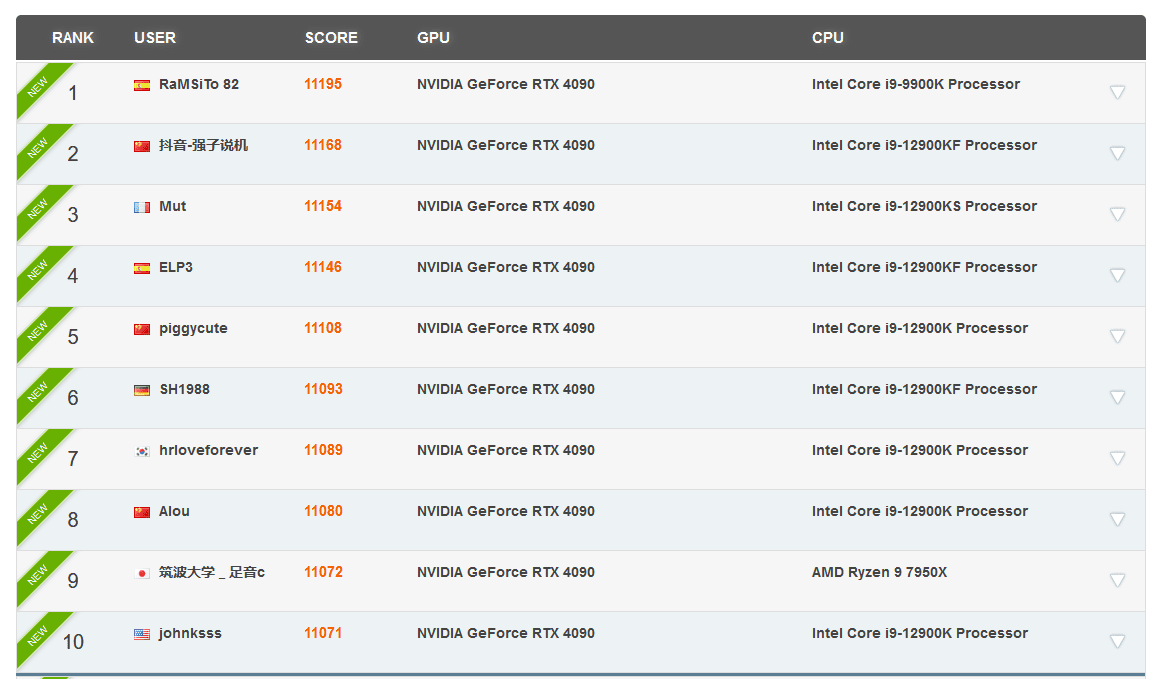Open score 11071 result
The height and width of the screenshot is (679, 1165).
coord(323,632)
